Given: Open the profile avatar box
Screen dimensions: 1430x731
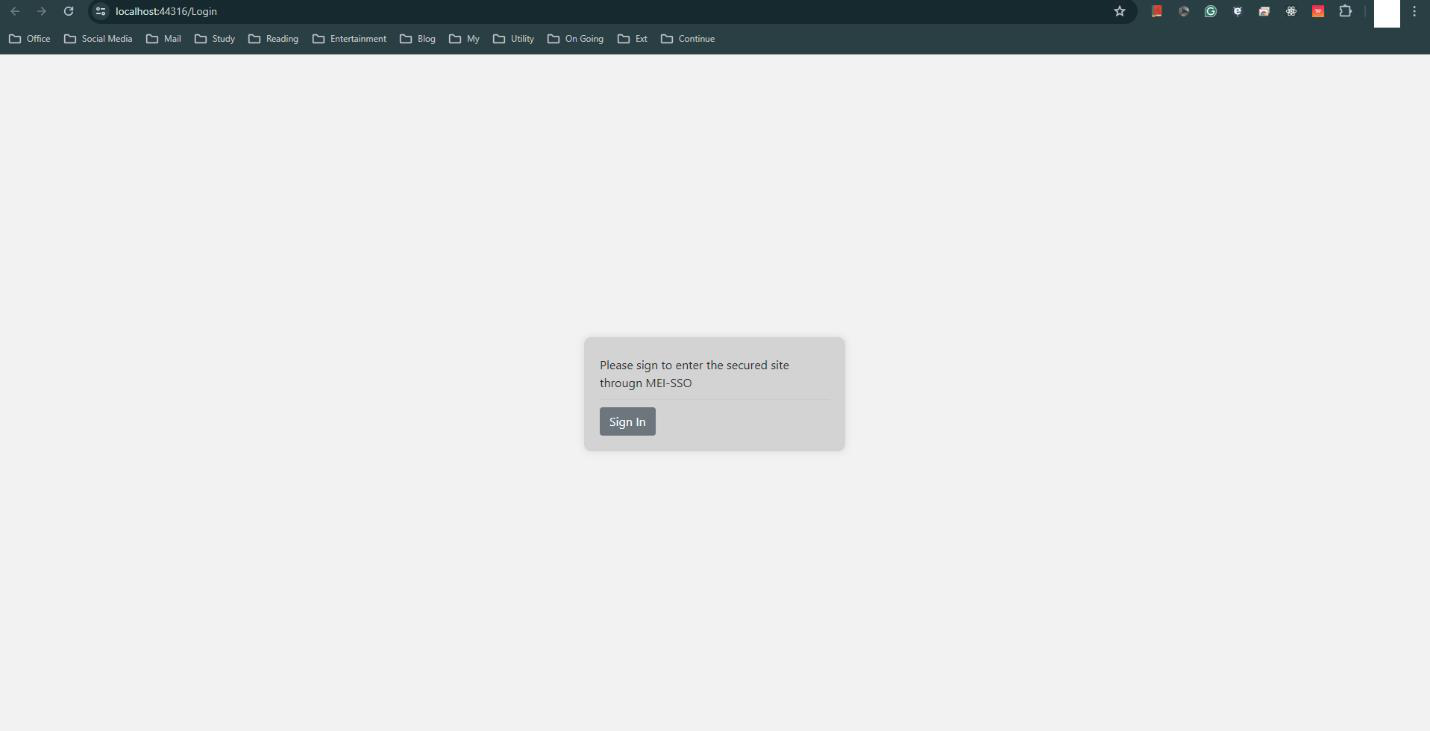Looking at the screenshot, I should [1387, 13].
